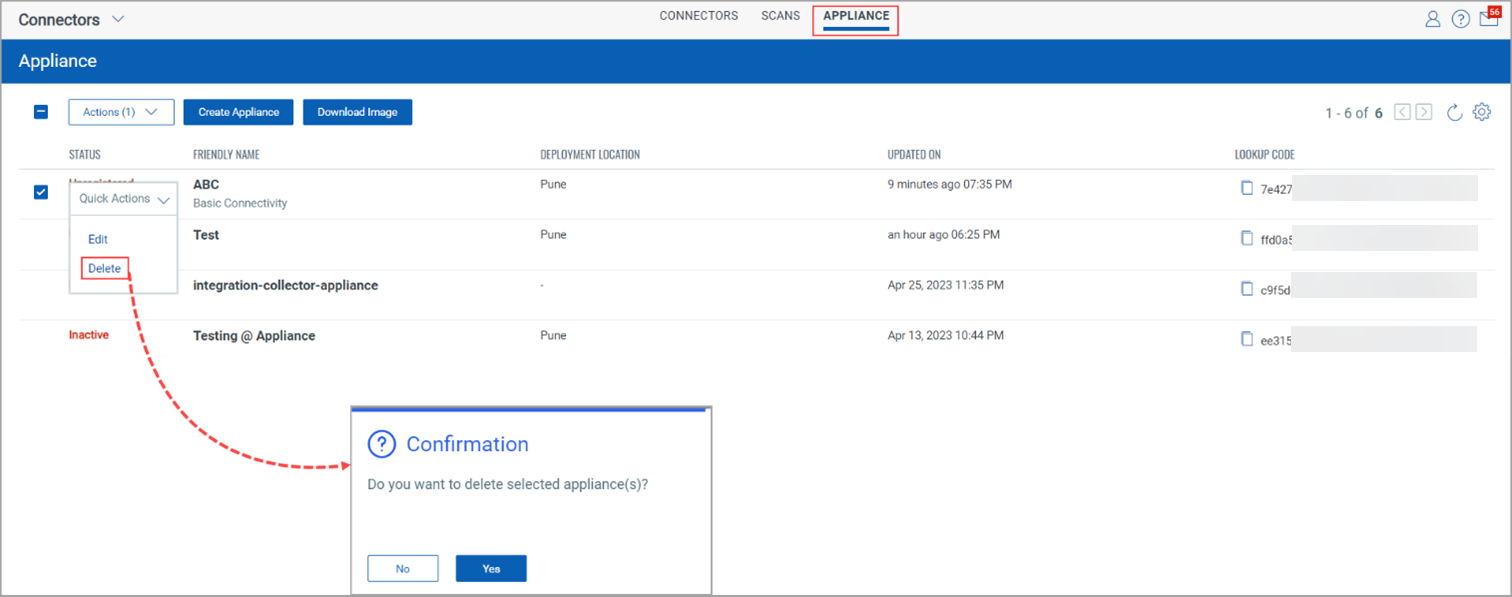This screenshot has height=597, width=1512.
Task: Click the Create Appliance button
Action: point(238,112)
